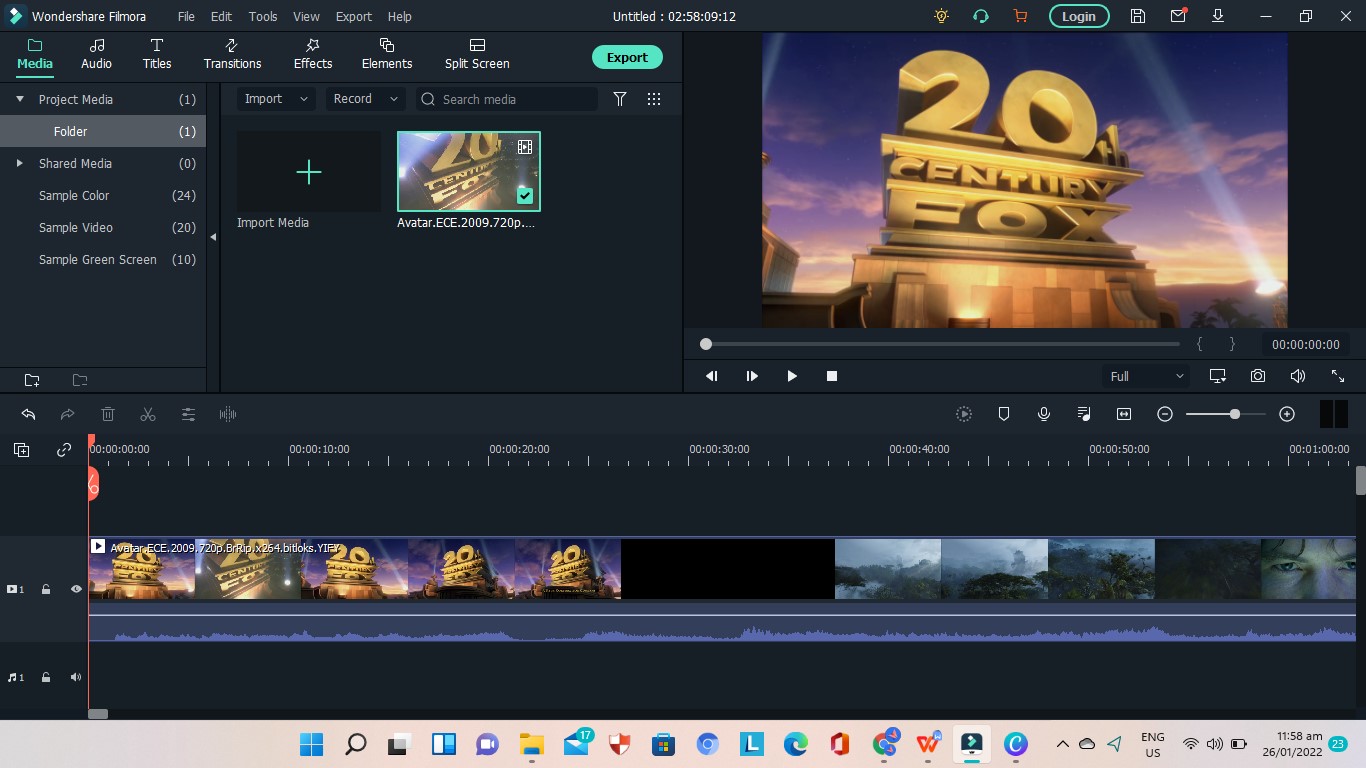
Task: Click the Login button
Action: pyautogui.click(x=1078, y=16)
